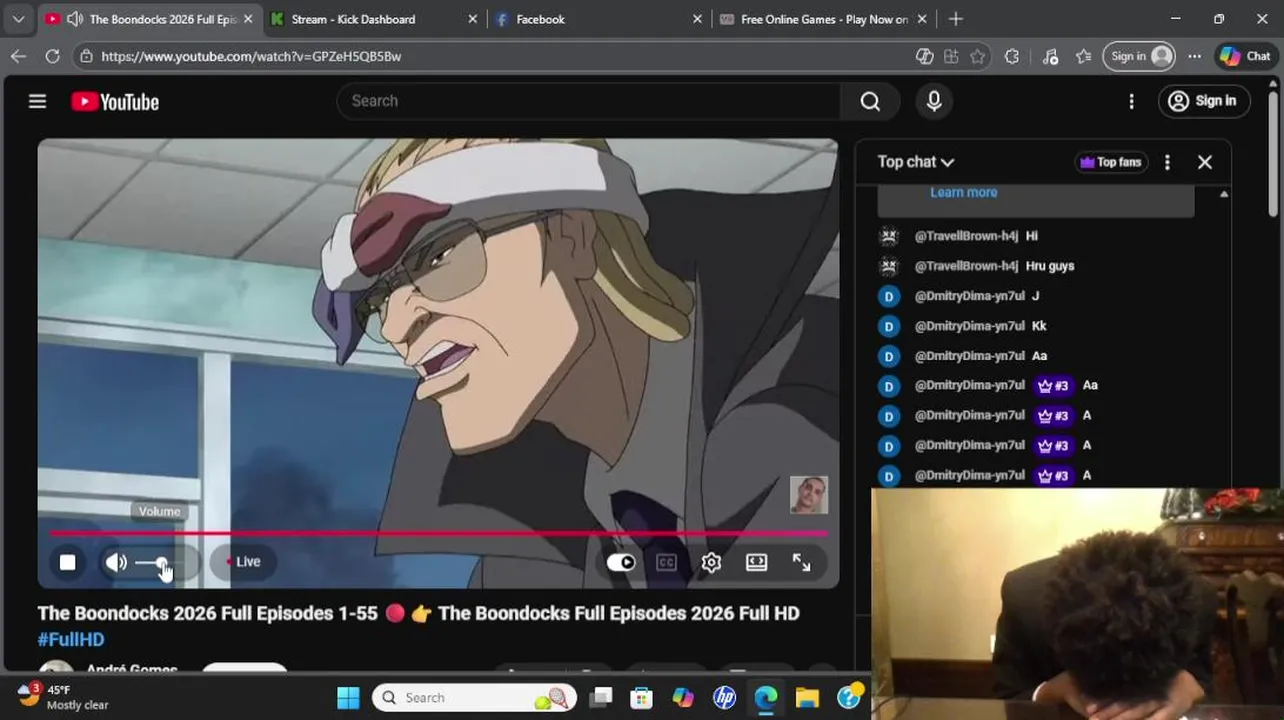
Task: Open @DmitryDima-yn7ul avatar on message "J"
Action: click(x=889, y=296)
